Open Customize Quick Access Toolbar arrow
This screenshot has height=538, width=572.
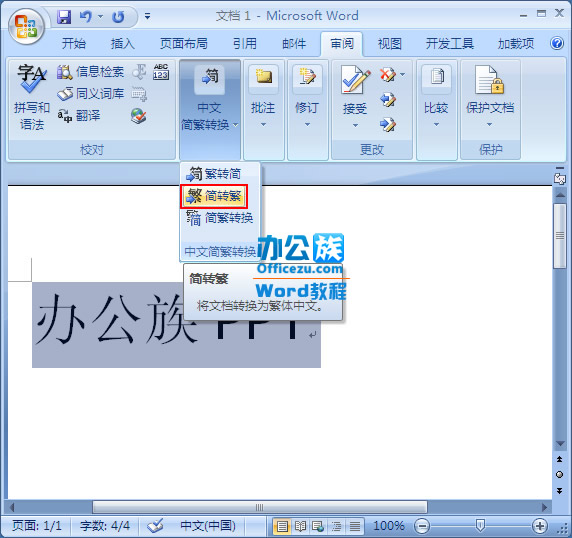coord(147,16)
